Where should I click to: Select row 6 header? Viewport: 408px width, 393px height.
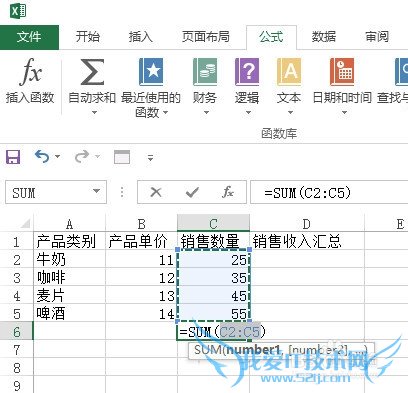coord(17,332)
